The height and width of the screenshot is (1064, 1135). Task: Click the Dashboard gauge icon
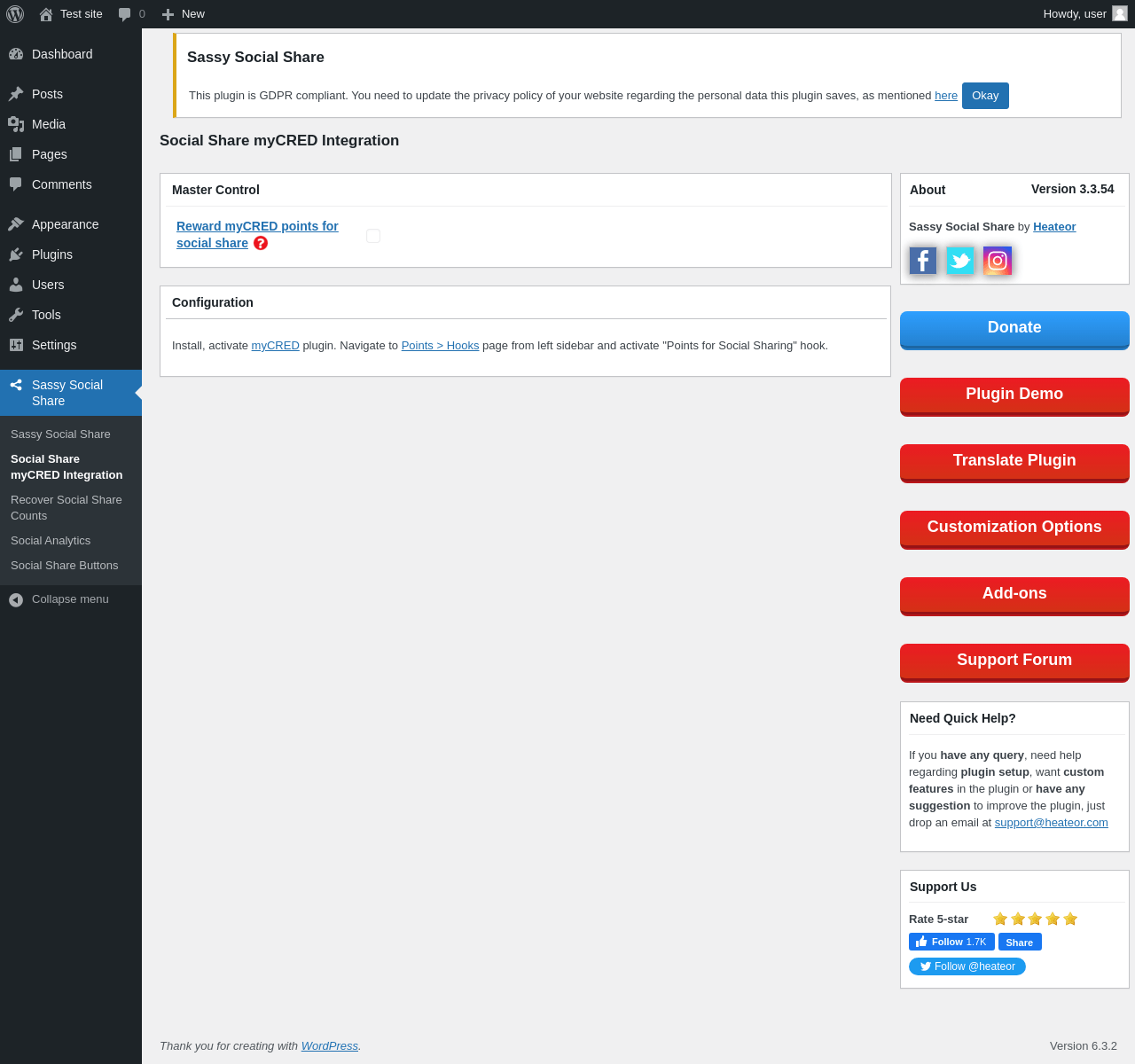[x=16, y=54]
